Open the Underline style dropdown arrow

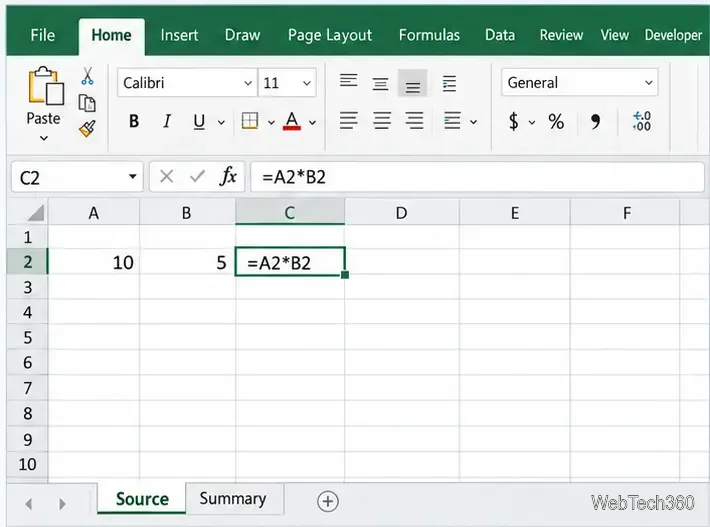tap(221, 122)
